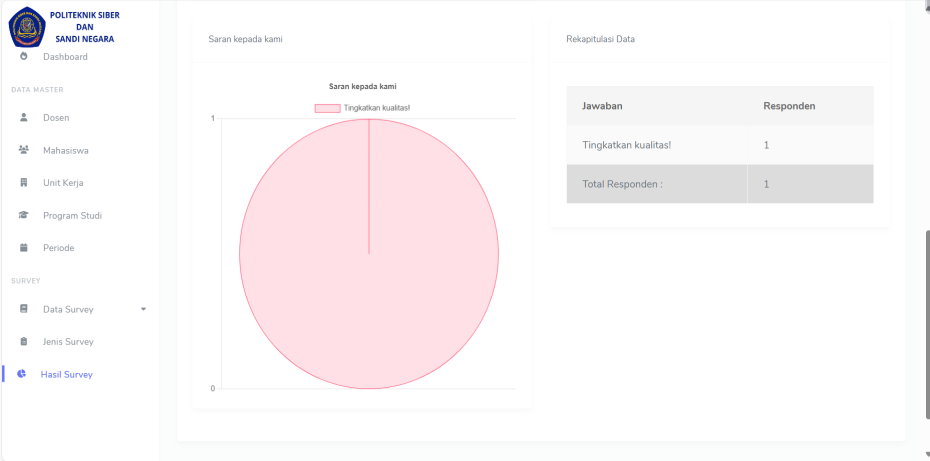
Task: Click the Jawaban column header
Action: point(603,105)
